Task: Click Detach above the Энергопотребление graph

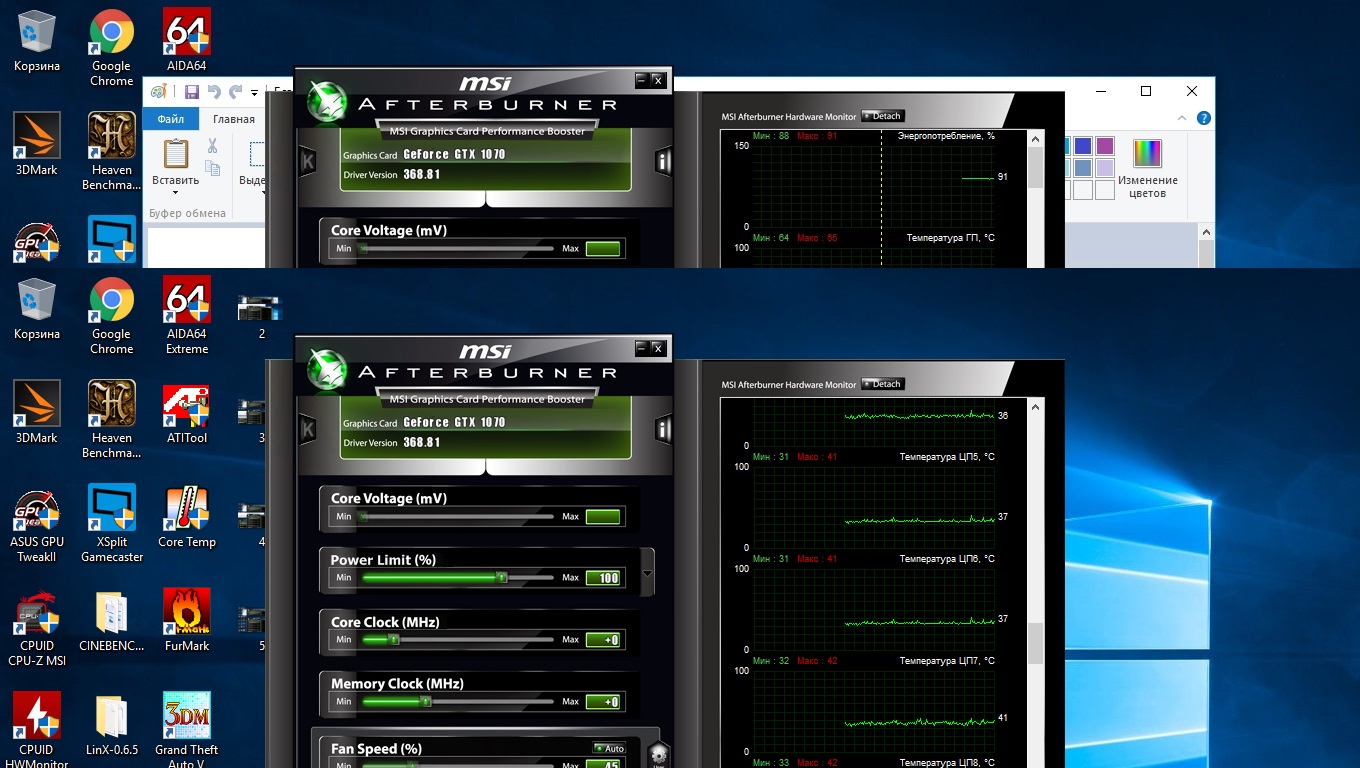Action: click(x=882, y=116)
